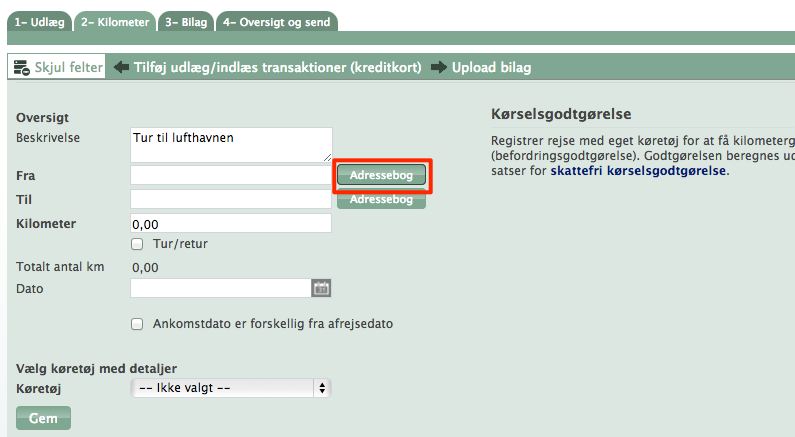Click the left arrow icon before Tilføj udlæg

pos(121,67)
